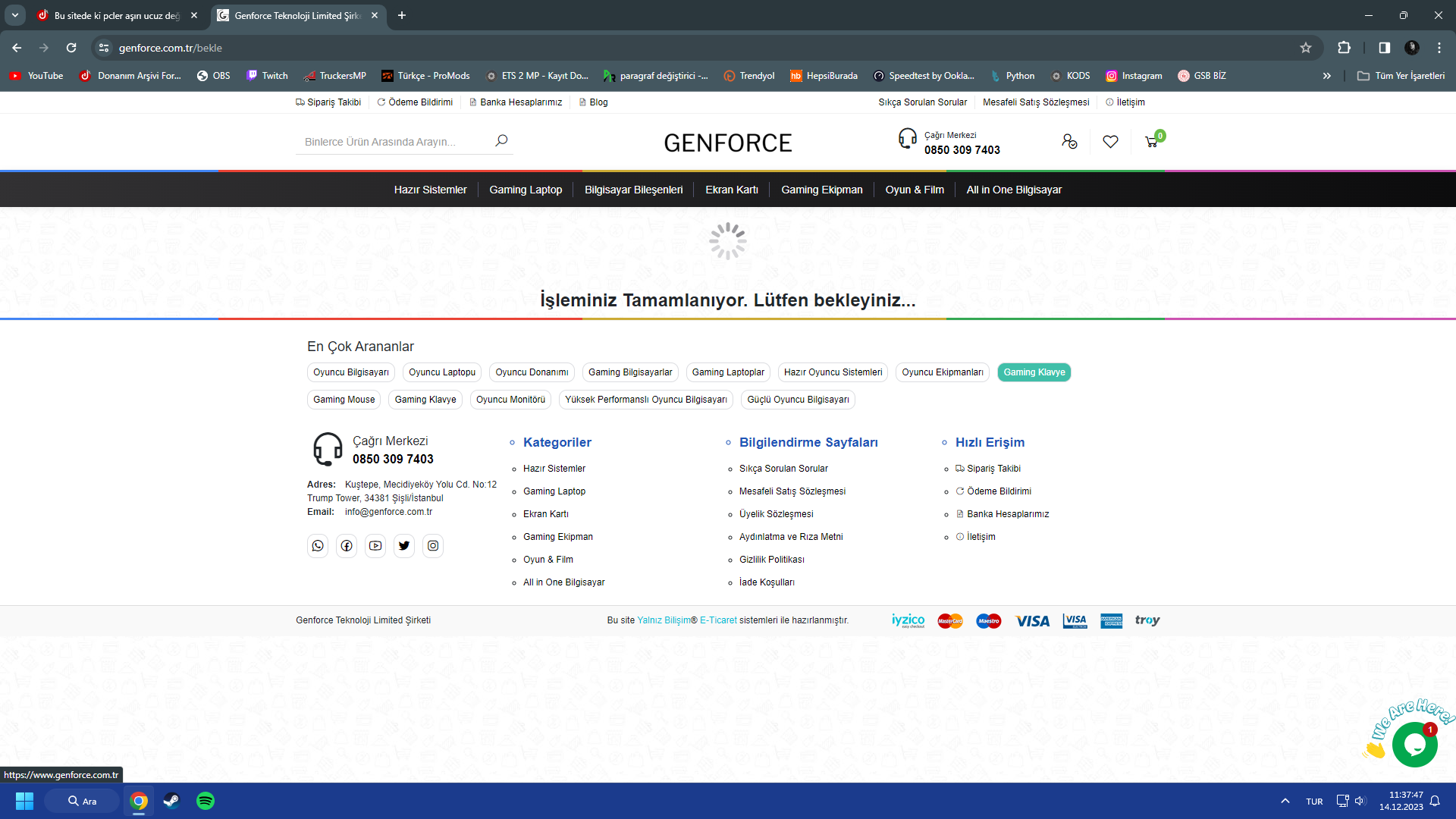Open the Oyun & Film menu
Image resolution: width=1456 pixels, height=819 pixels.
coord(915,190)
